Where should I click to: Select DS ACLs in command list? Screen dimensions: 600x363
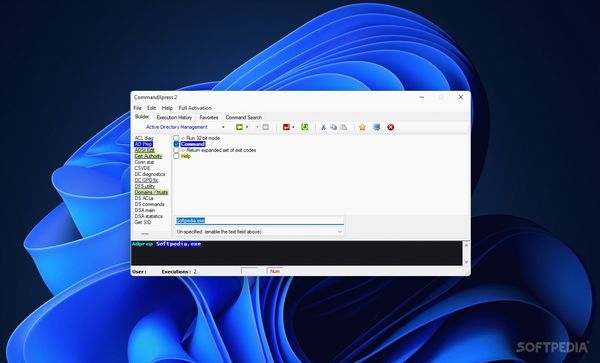[x=144, y=198]
